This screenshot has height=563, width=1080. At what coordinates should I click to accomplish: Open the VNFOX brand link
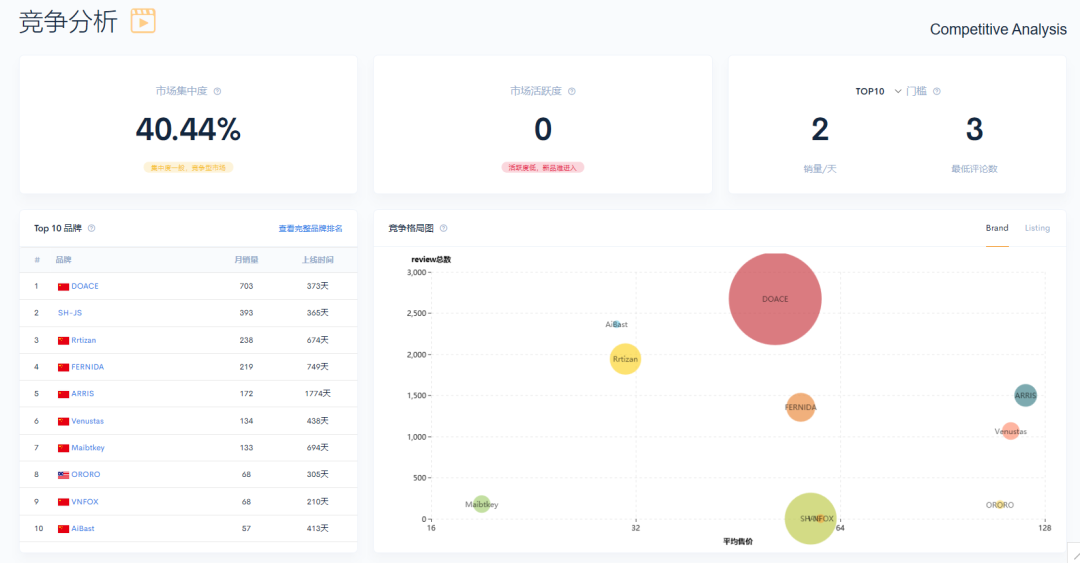click(85, 502)
